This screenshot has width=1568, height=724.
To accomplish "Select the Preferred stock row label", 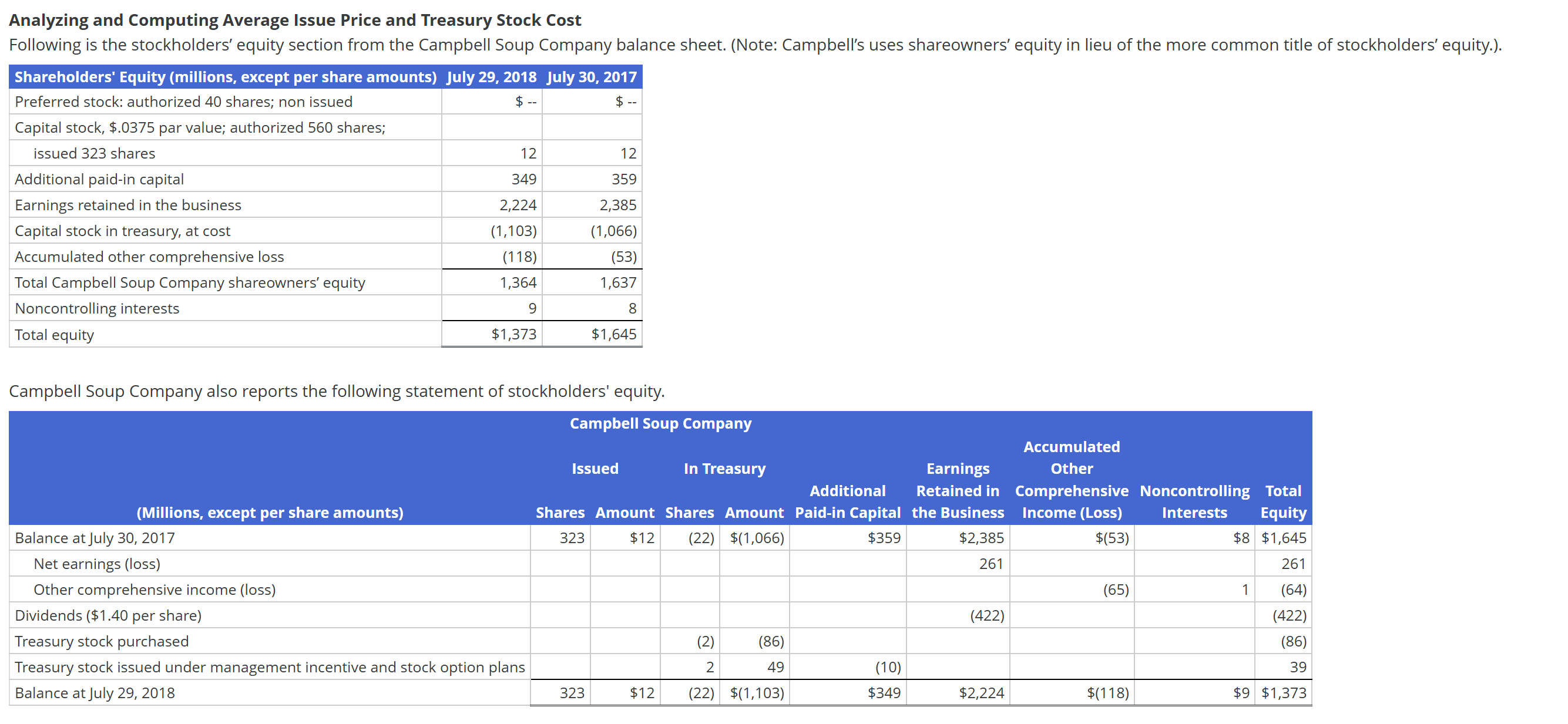I will (x=183, y=102).
